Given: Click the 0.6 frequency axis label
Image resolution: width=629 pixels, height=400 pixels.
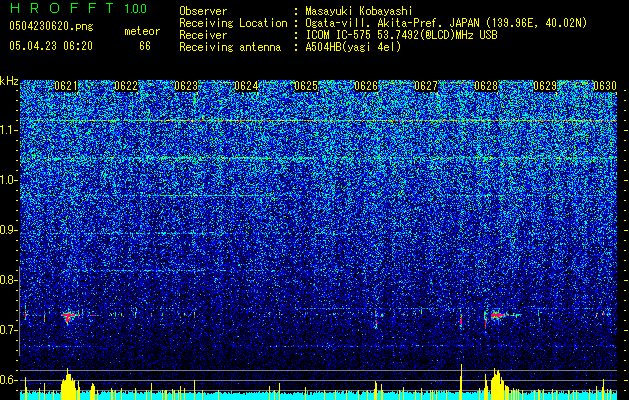Looking at the screenshot, I should tap(9, 380).
